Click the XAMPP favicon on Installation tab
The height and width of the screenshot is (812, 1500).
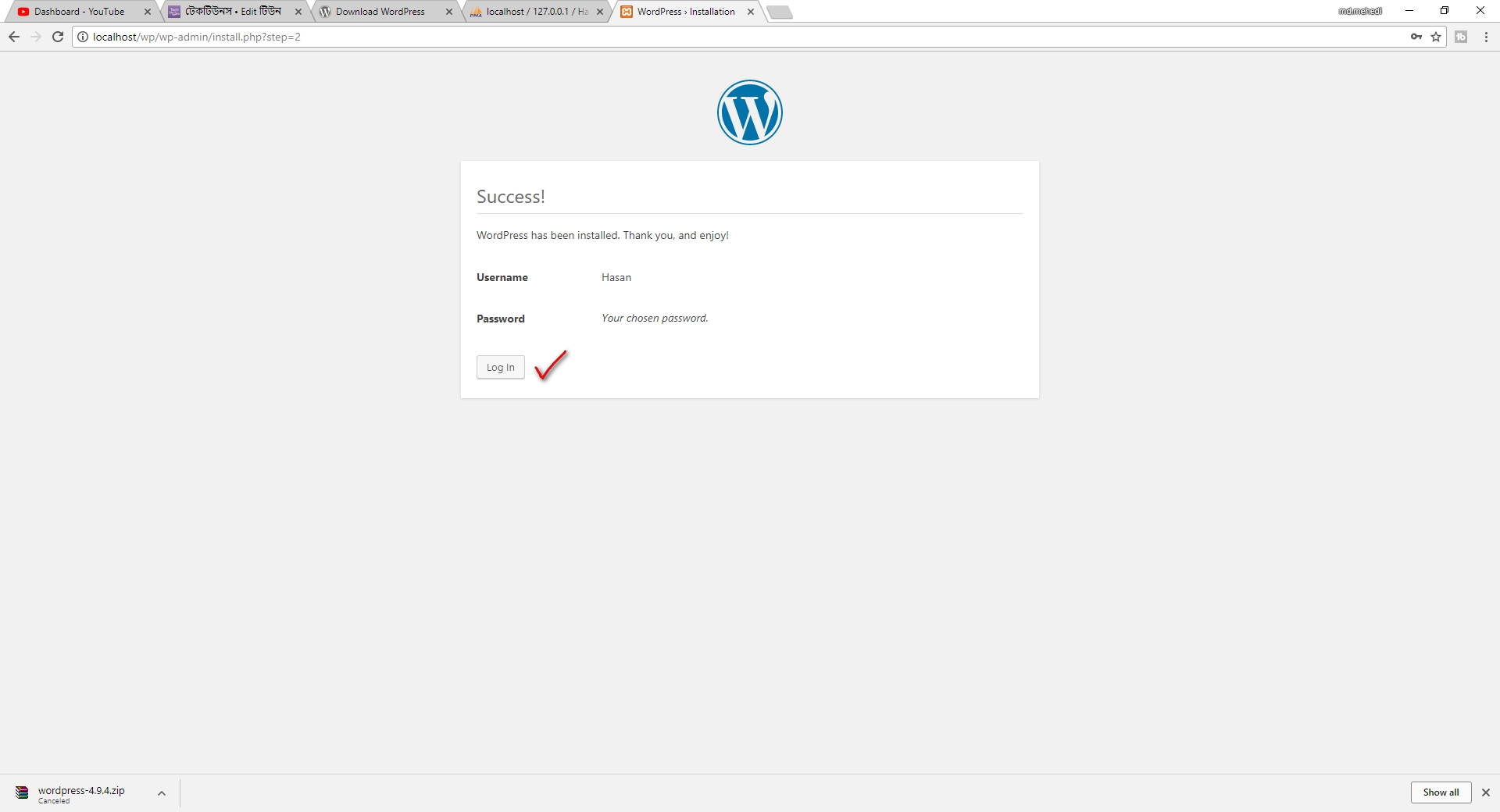click(627, 12)
